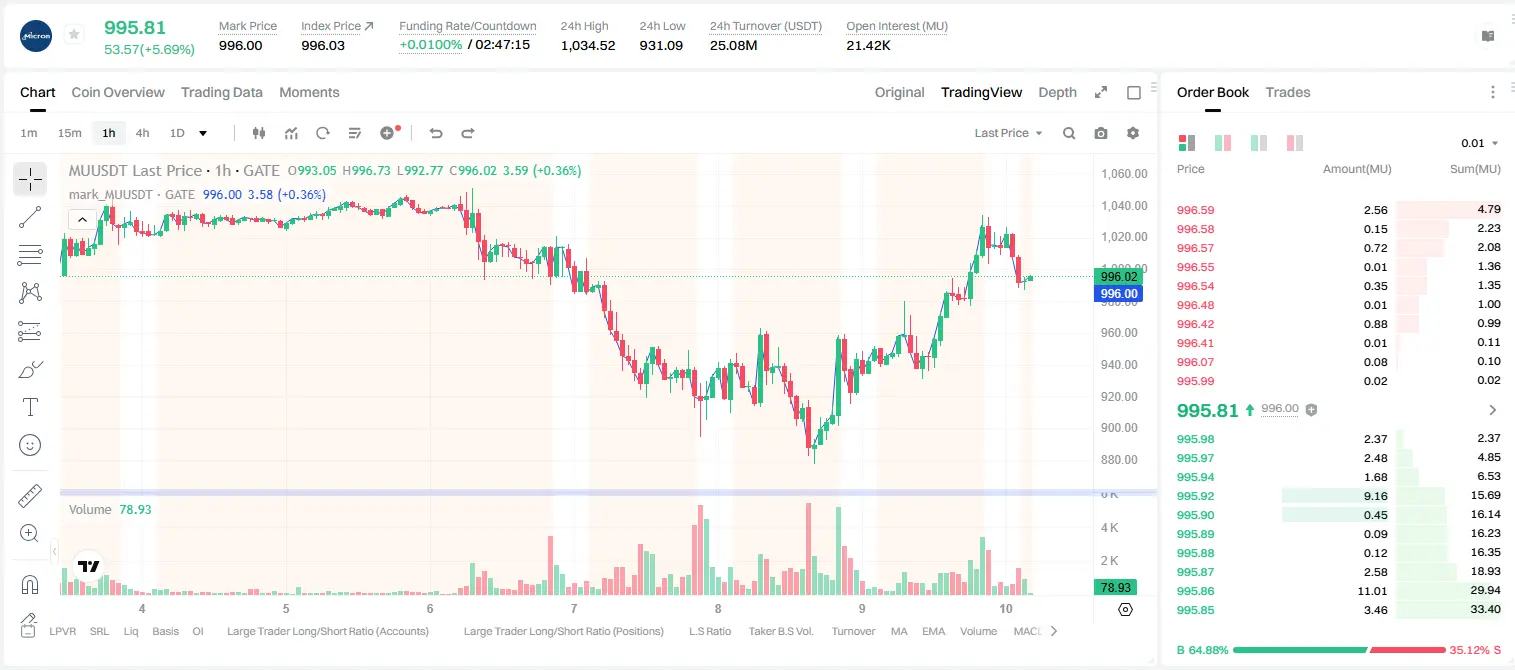Image resolution: width=1515 pixels, height=670 pixels.
Task: Select the 4h timeframe
Action: click(143, 133)
